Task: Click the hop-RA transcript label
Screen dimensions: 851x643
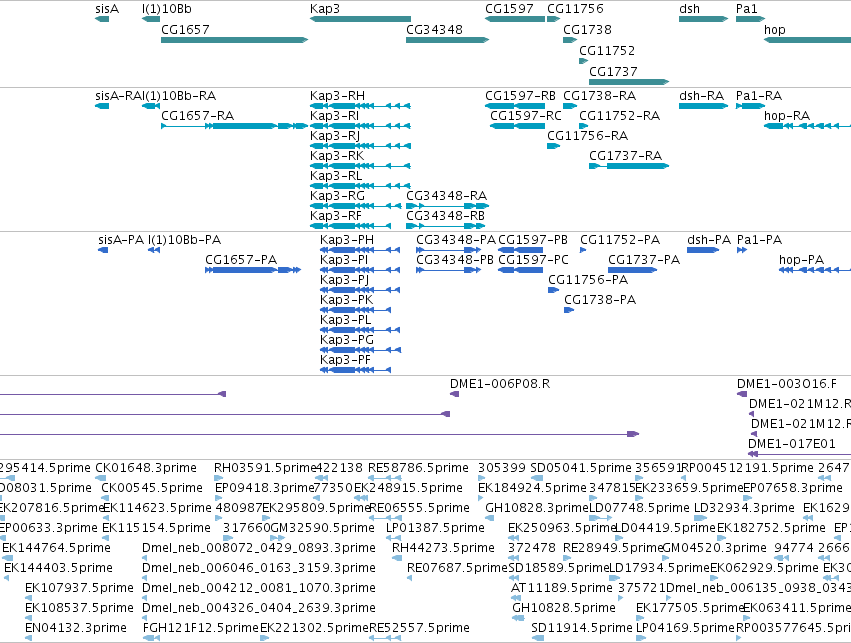Action: [787, 116]
